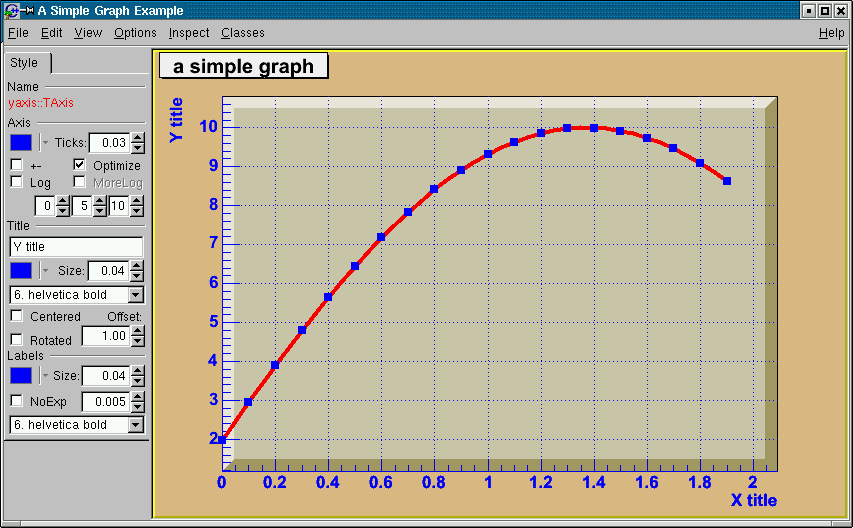Click the Ticks length value field
Image resolution: width=853 pixels, height=528 pixels.
pos(109,143)
